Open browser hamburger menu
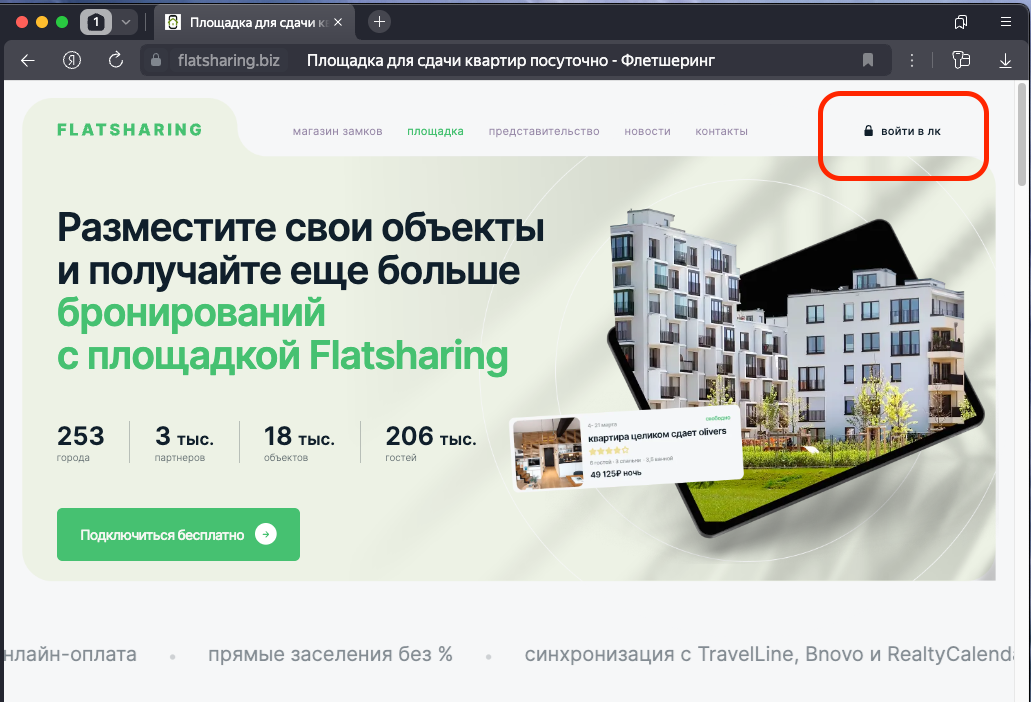The image size is (1031, 702). coord(1005,22)
